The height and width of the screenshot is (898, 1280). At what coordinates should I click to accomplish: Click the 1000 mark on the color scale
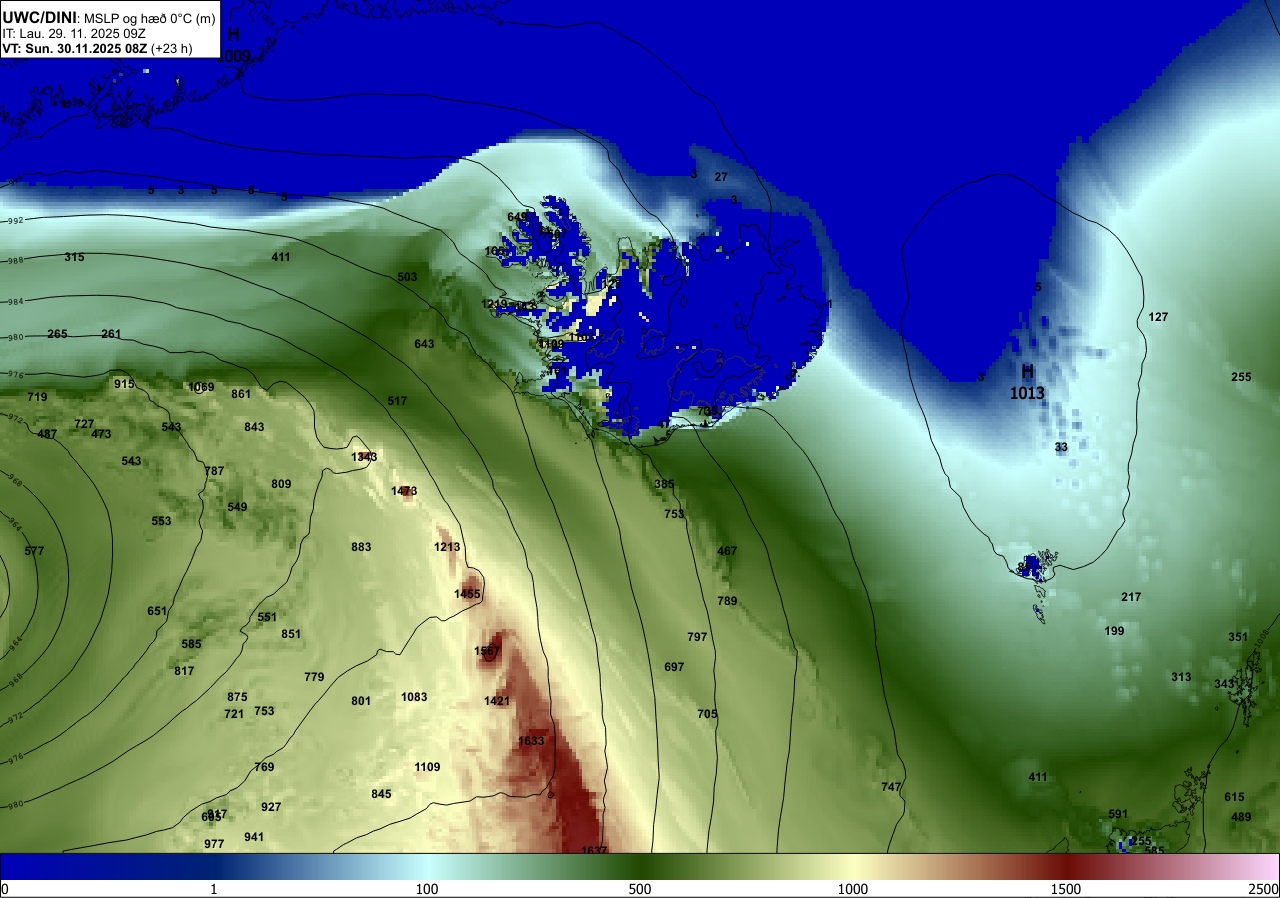[853, 889]
